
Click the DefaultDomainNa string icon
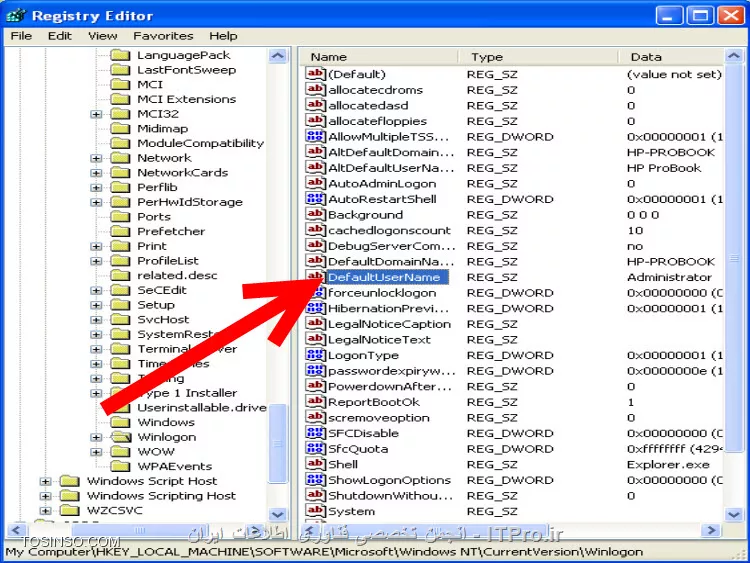tap(315, 261)
